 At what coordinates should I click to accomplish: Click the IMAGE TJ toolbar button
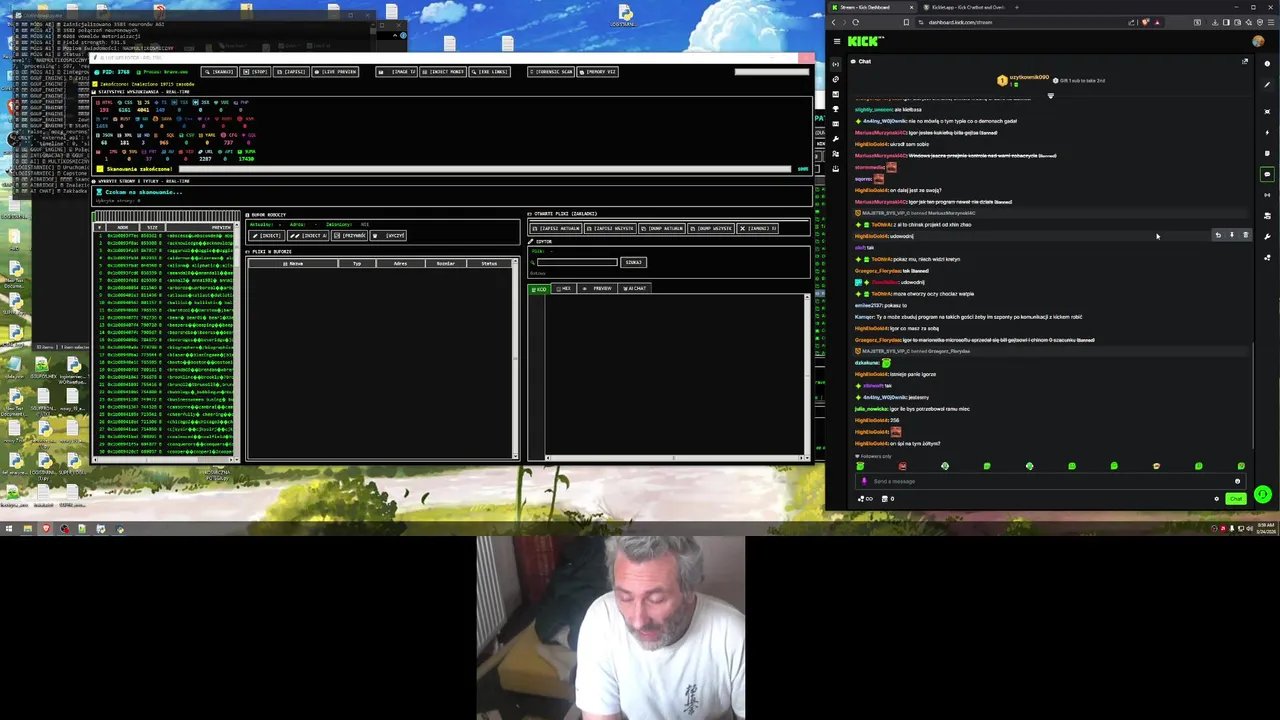[x=396, y=71]
